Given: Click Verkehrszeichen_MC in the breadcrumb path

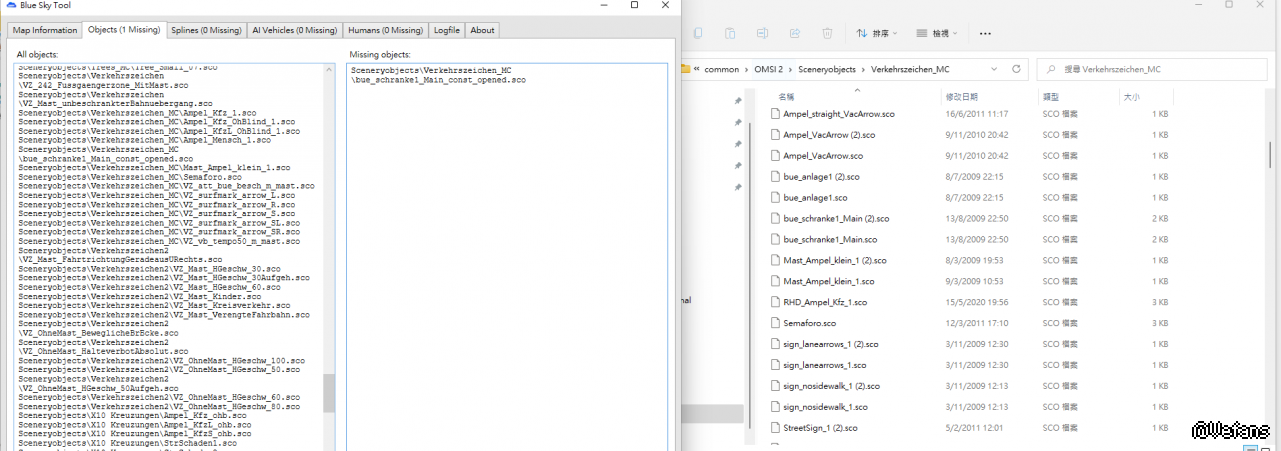Looking at the screenshot, I should pos(911,69).
